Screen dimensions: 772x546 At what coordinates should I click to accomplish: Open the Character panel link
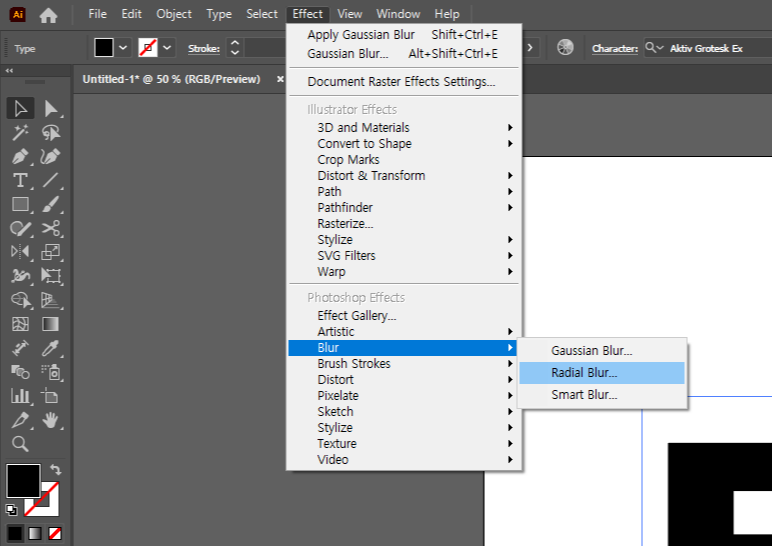[615, 48]
